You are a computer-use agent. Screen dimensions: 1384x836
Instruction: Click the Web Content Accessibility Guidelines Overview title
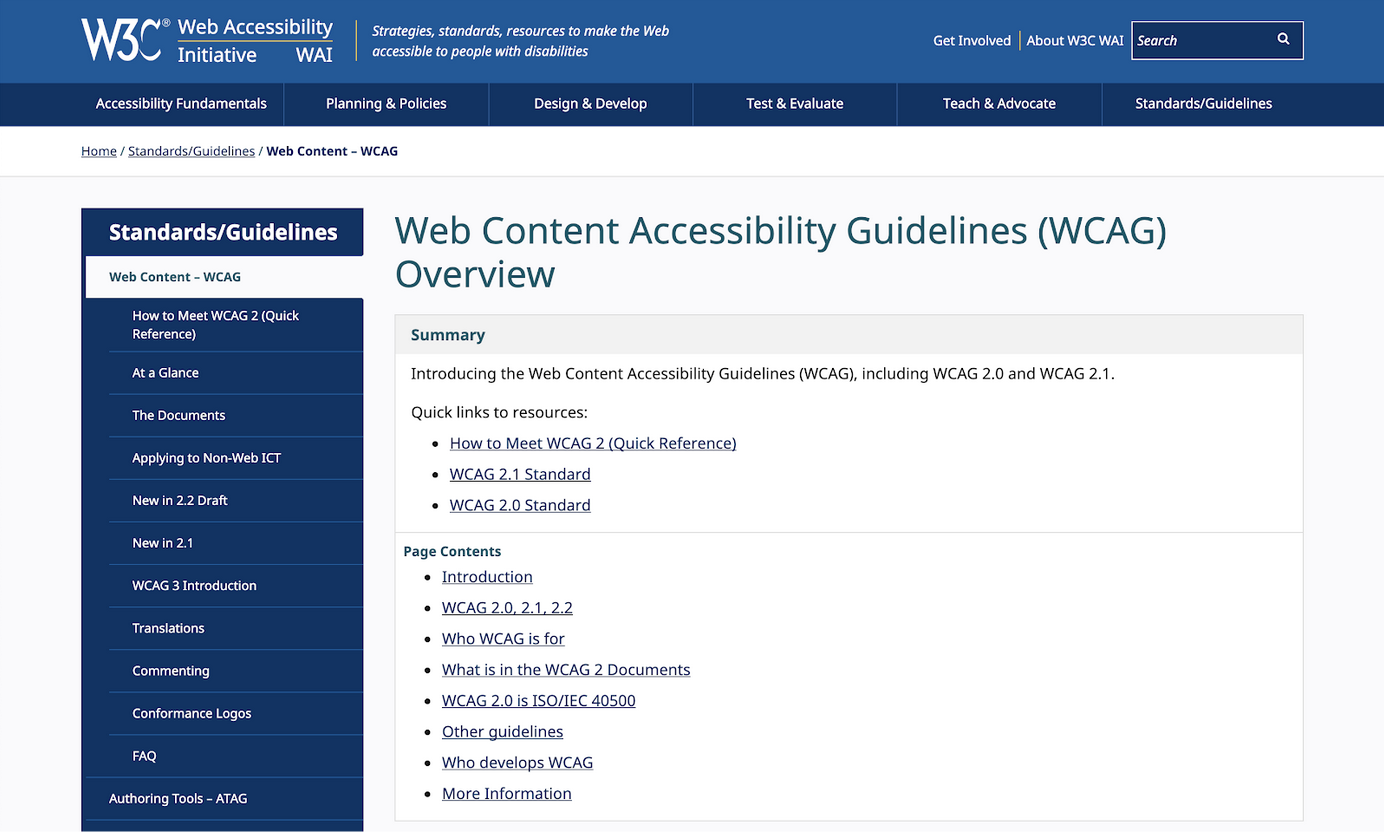781,252
